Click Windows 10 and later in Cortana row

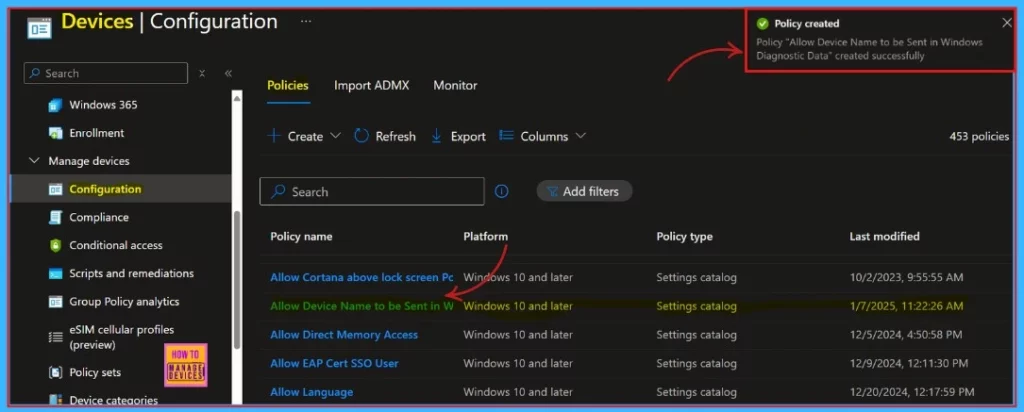pyautogui.click(x=518, y=277)
